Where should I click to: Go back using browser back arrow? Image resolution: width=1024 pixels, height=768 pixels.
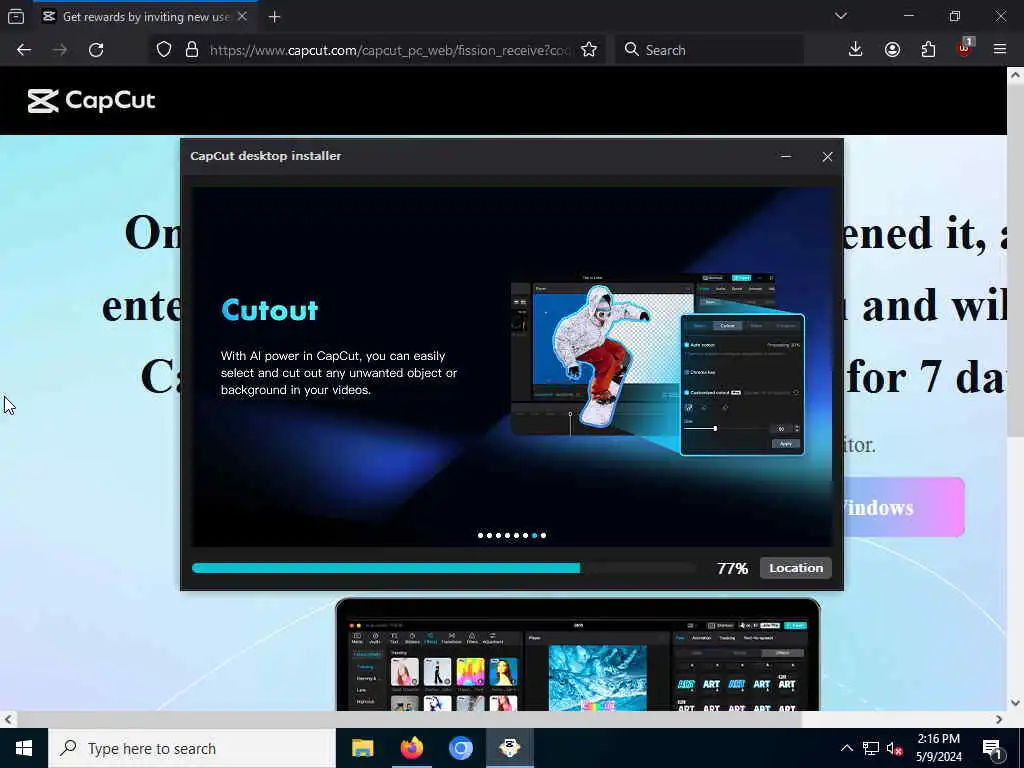coord(24,50)
